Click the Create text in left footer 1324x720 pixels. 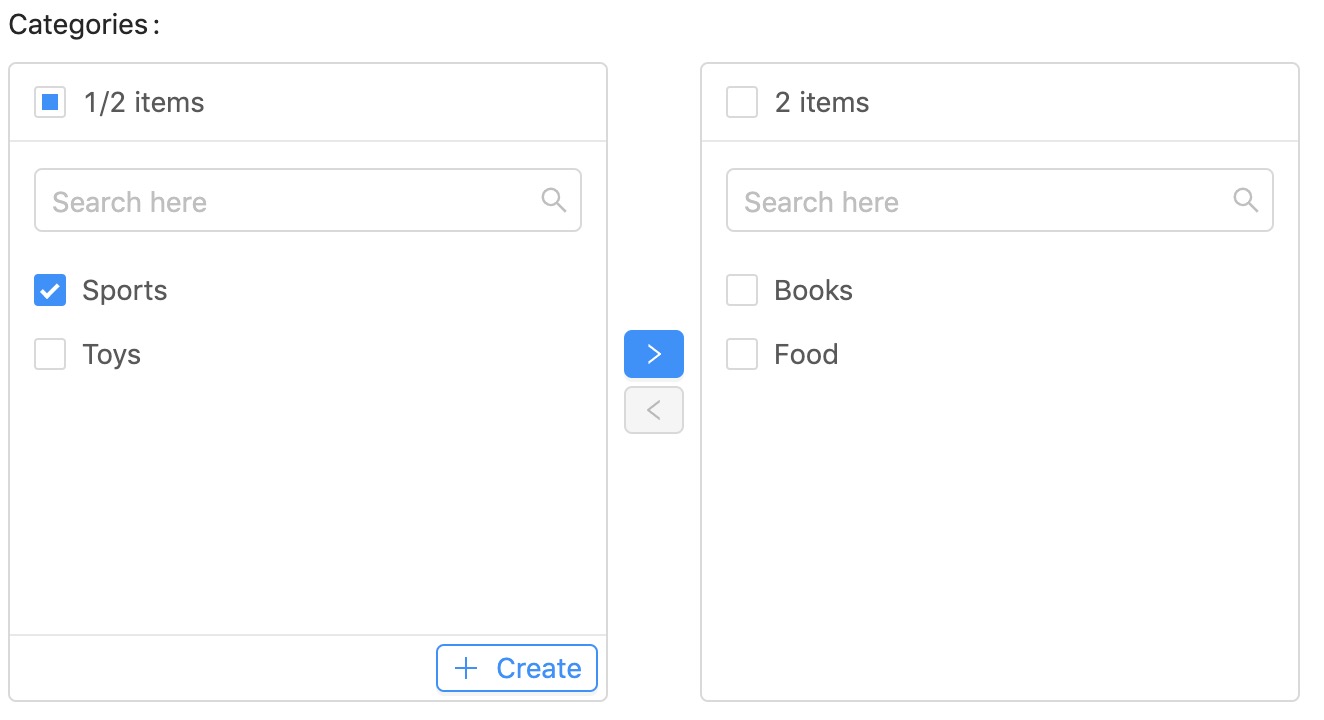539,668
